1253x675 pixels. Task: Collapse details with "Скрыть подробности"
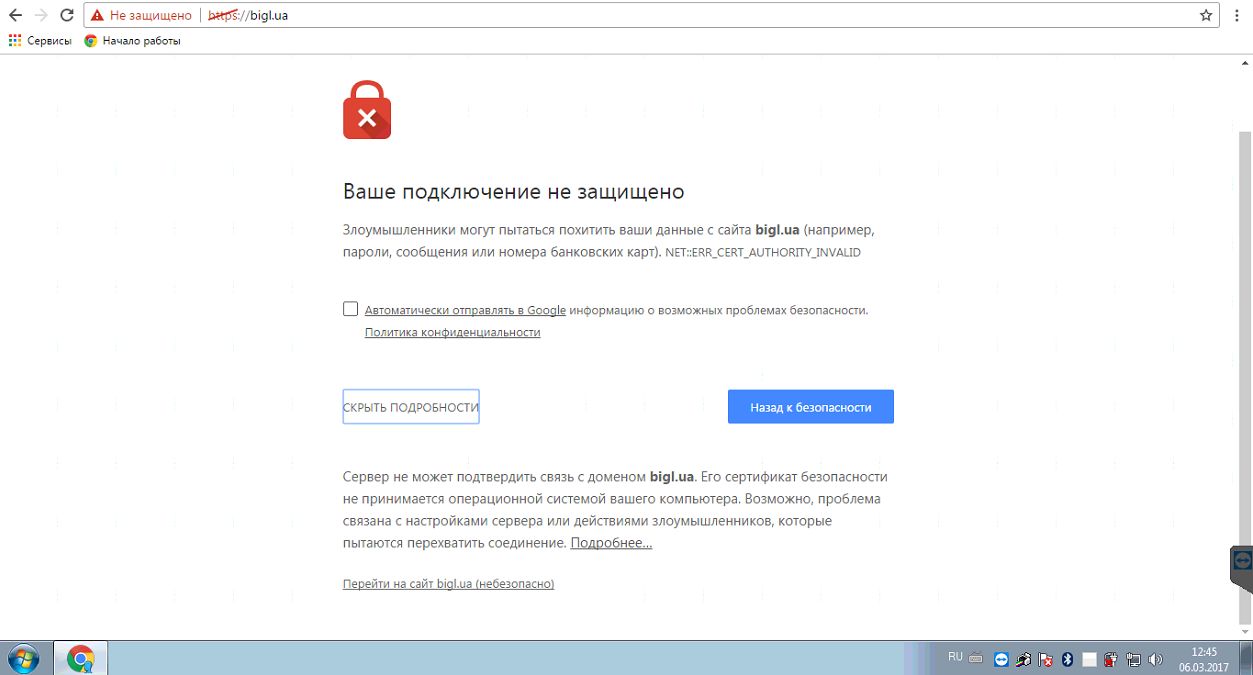411,407
